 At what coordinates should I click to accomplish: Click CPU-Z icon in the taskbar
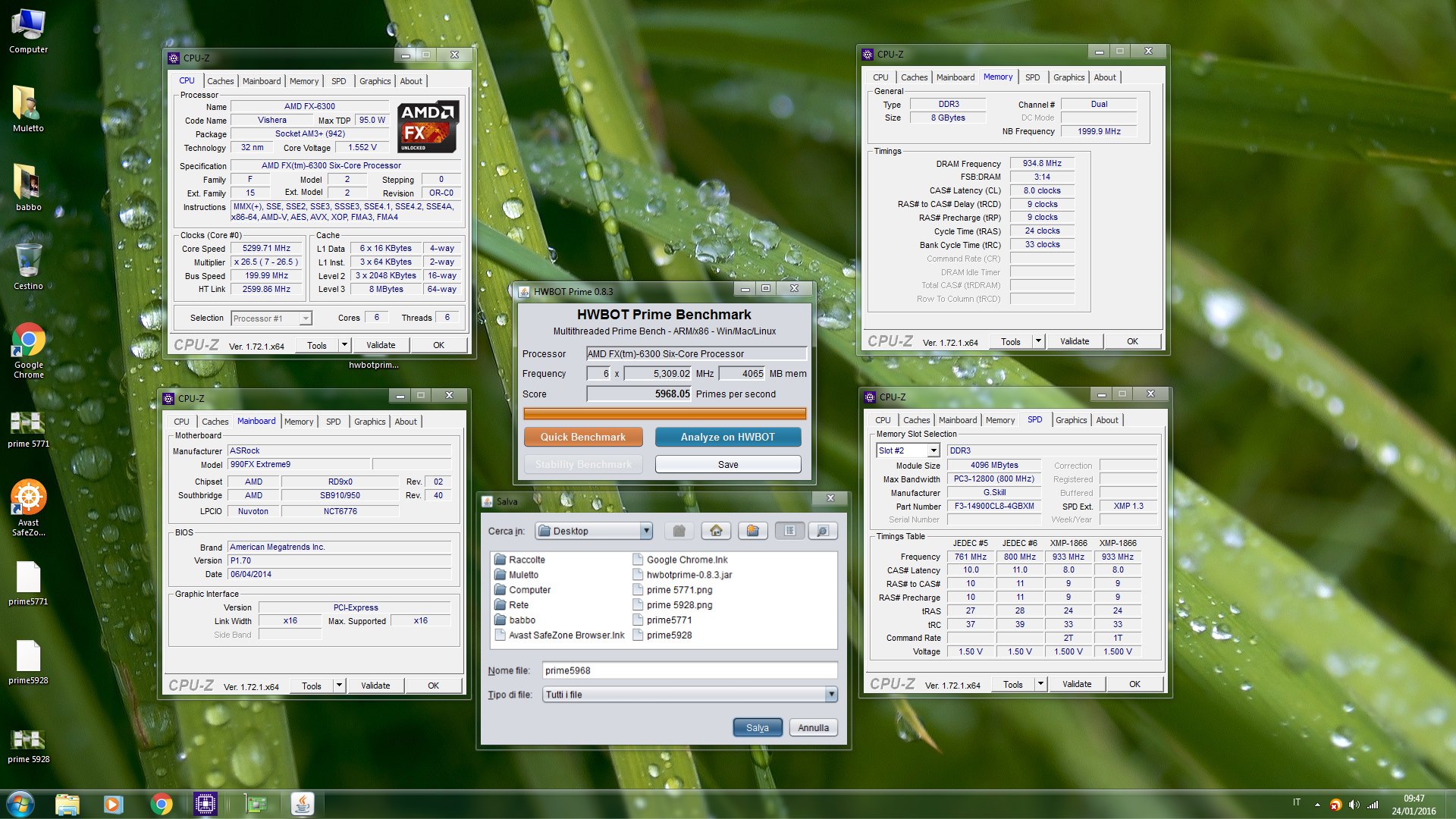206,804
